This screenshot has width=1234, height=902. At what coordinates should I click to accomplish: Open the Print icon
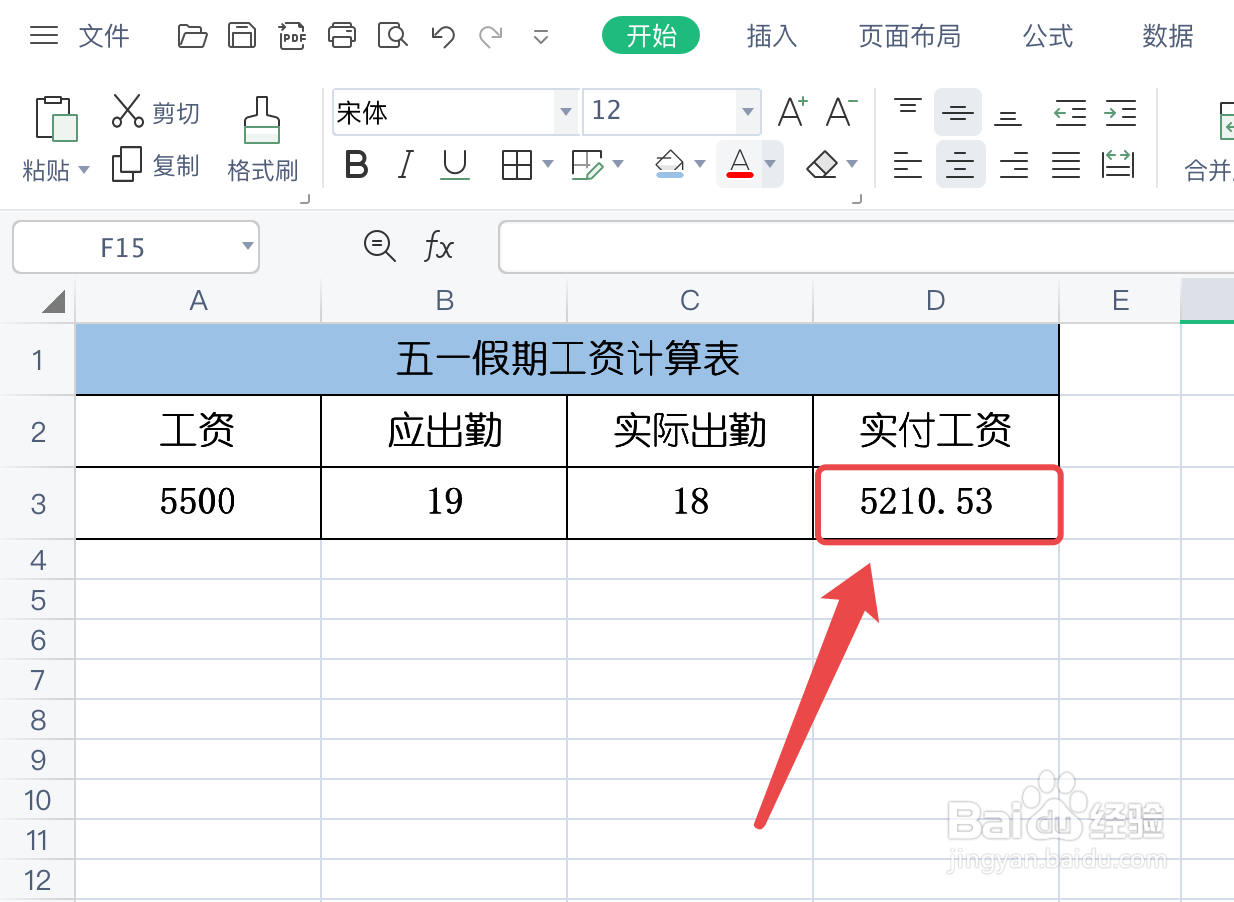(x=342, y=35)
